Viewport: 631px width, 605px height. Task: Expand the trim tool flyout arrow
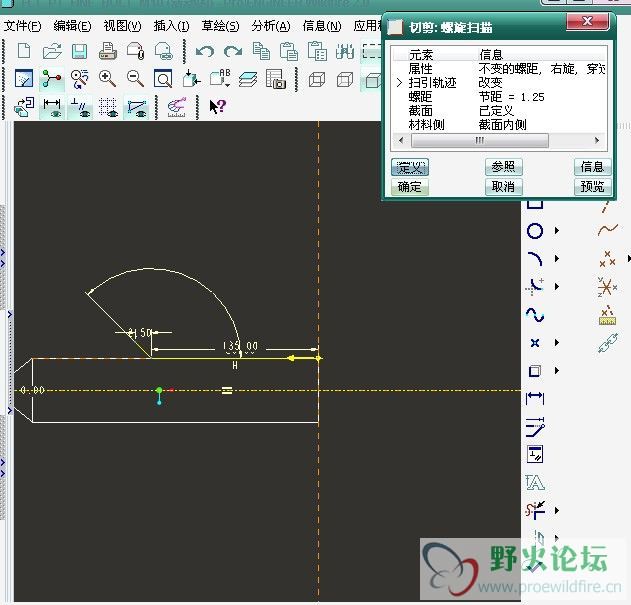click(557, 510)
